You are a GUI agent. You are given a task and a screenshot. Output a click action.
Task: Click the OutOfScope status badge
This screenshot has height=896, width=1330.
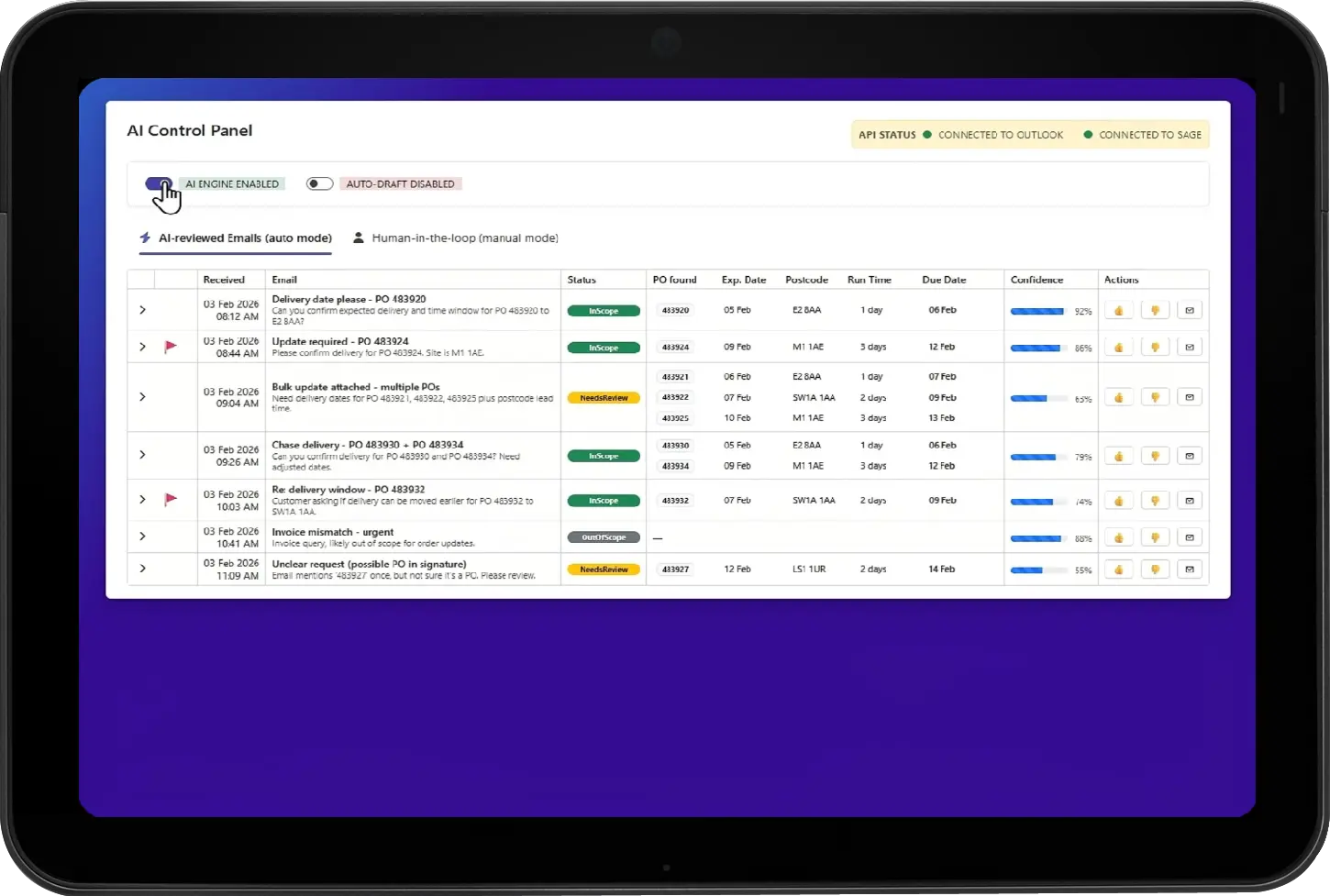click(x=604, y=537)
